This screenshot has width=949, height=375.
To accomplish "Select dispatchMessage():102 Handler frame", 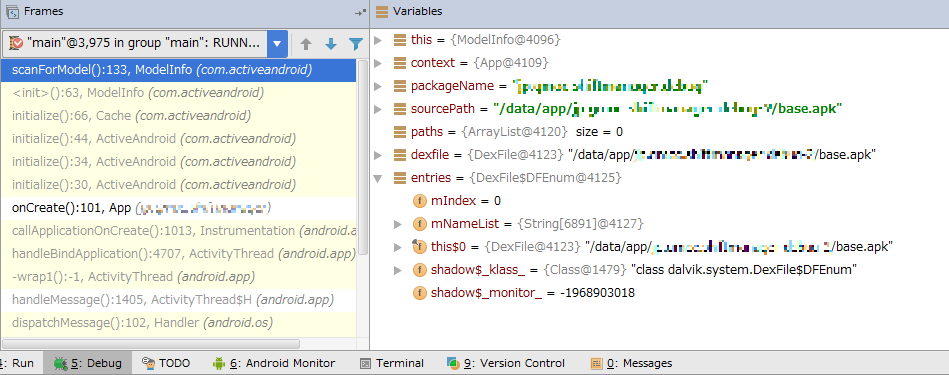I will [179, 323].
